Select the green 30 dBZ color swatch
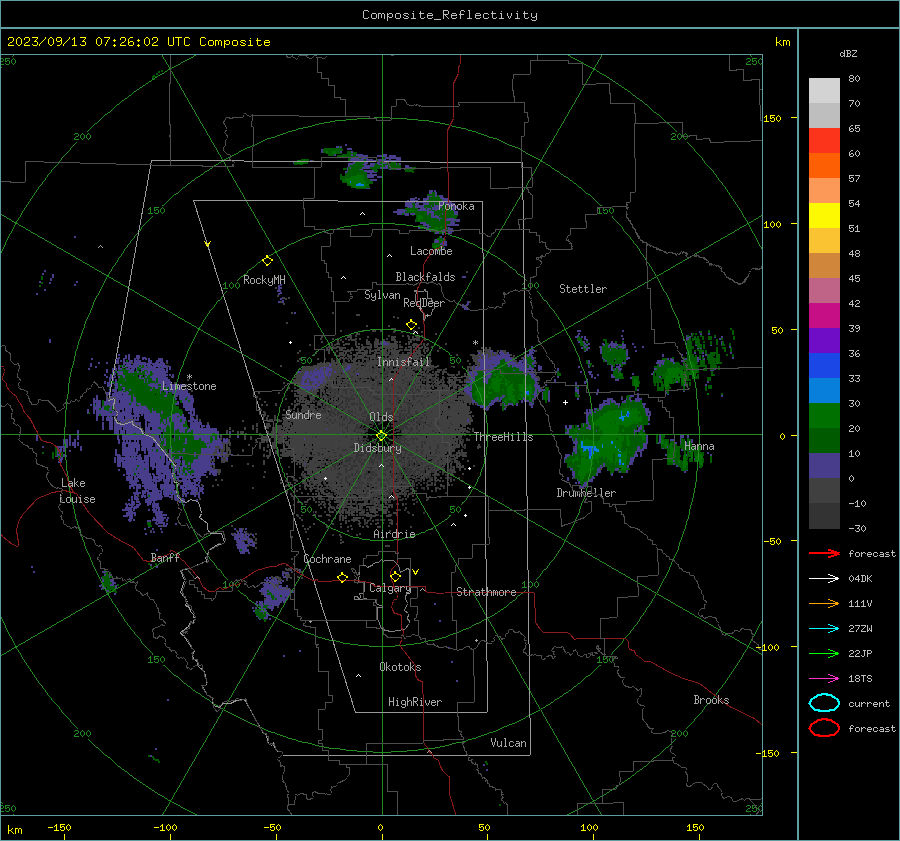900x841 pixels. 824,415
